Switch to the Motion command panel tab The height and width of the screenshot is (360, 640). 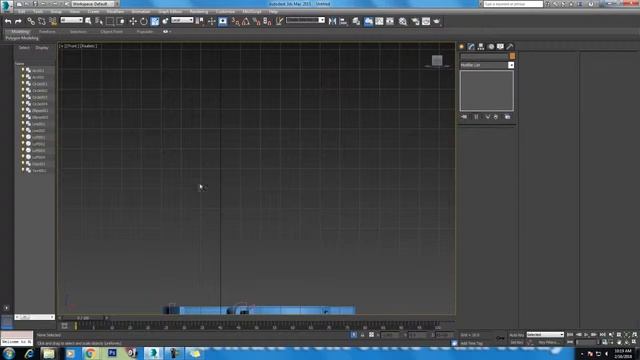(491, 47)
